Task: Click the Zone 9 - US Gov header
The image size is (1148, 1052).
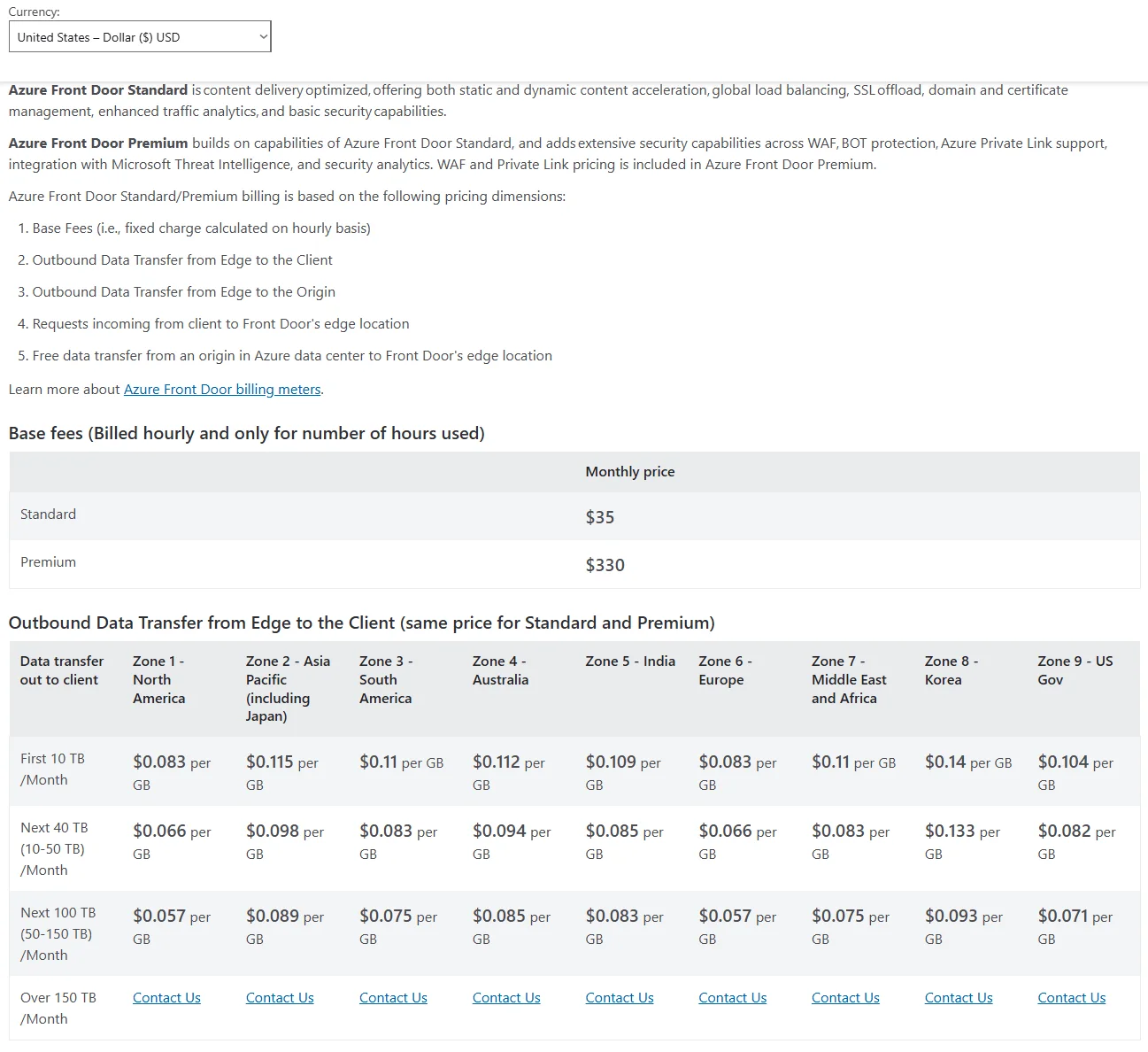Action: click(x=1075, y=670)
